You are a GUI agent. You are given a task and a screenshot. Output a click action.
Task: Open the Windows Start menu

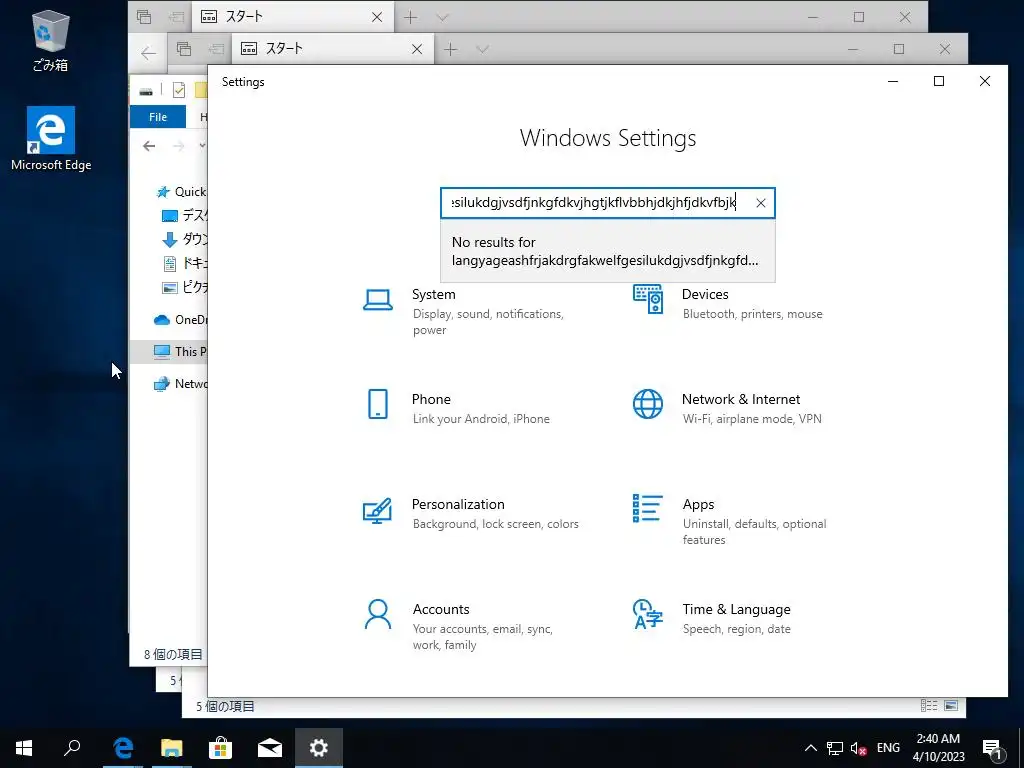click(24, 748)
